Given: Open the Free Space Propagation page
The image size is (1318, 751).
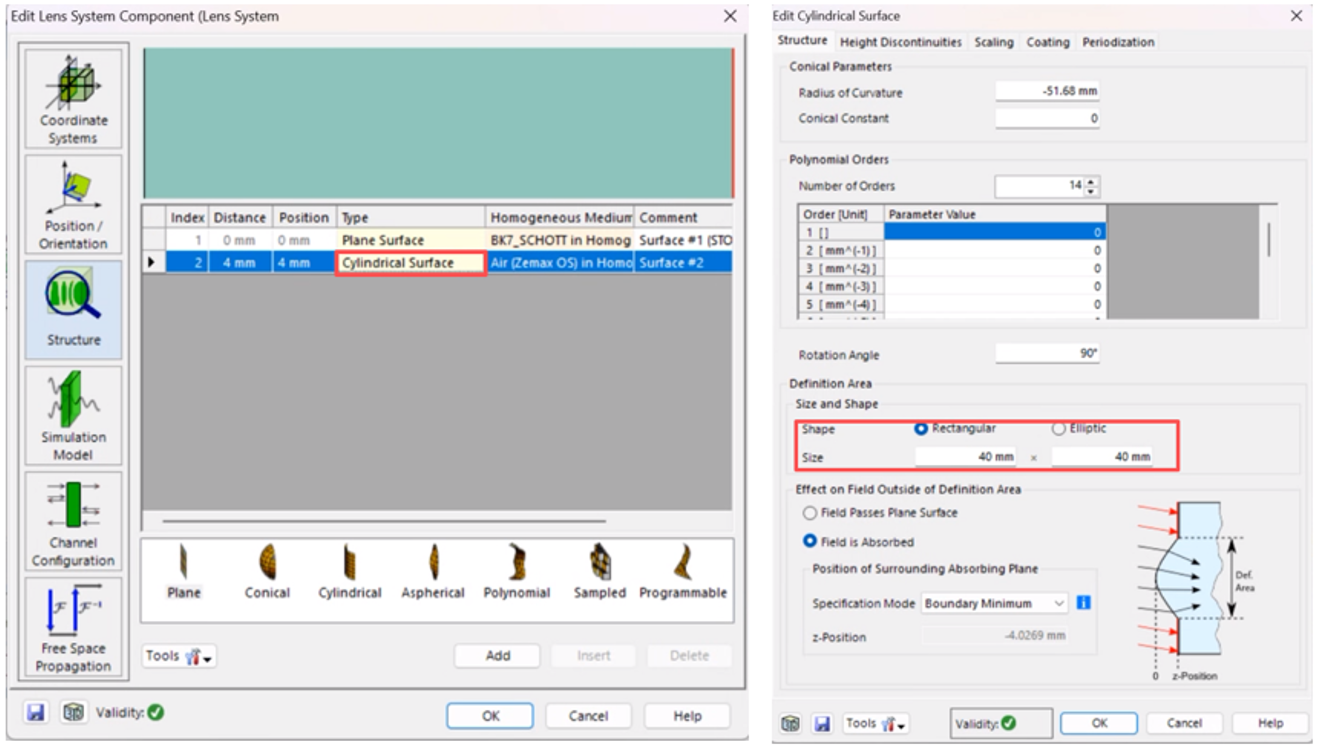Looking at the screenshot, I should 74,627.
